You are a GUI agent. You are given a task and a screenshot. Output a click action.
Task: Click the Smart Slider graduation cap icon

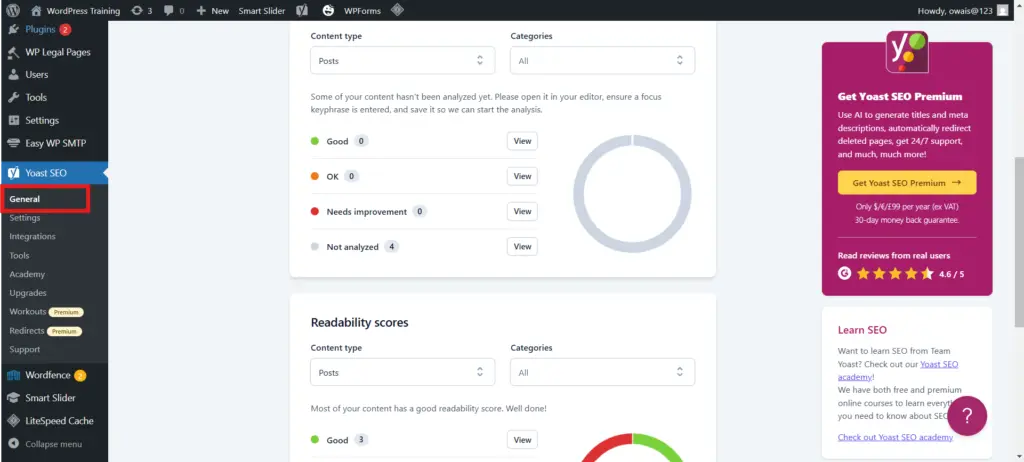point(14,398)
